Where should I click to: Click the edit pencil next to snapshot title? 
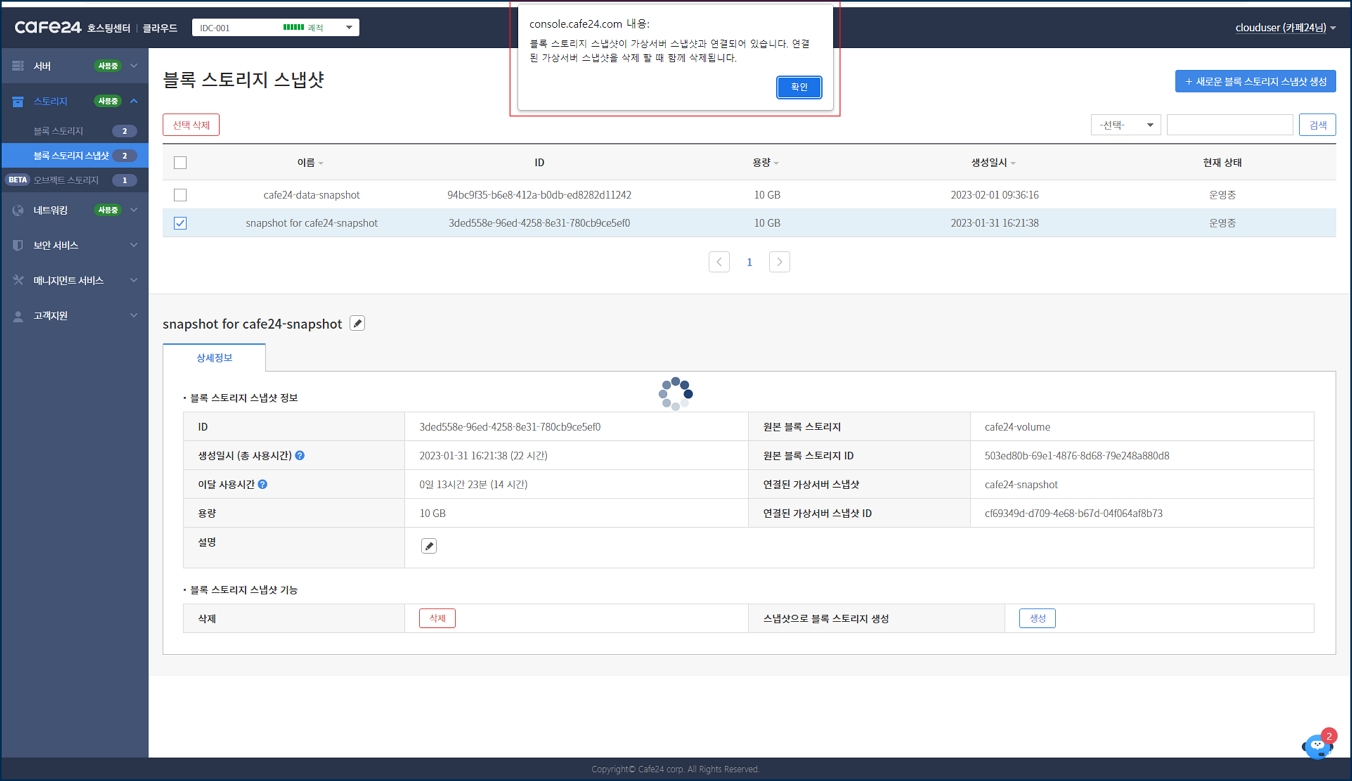click(x=357, y=323)
